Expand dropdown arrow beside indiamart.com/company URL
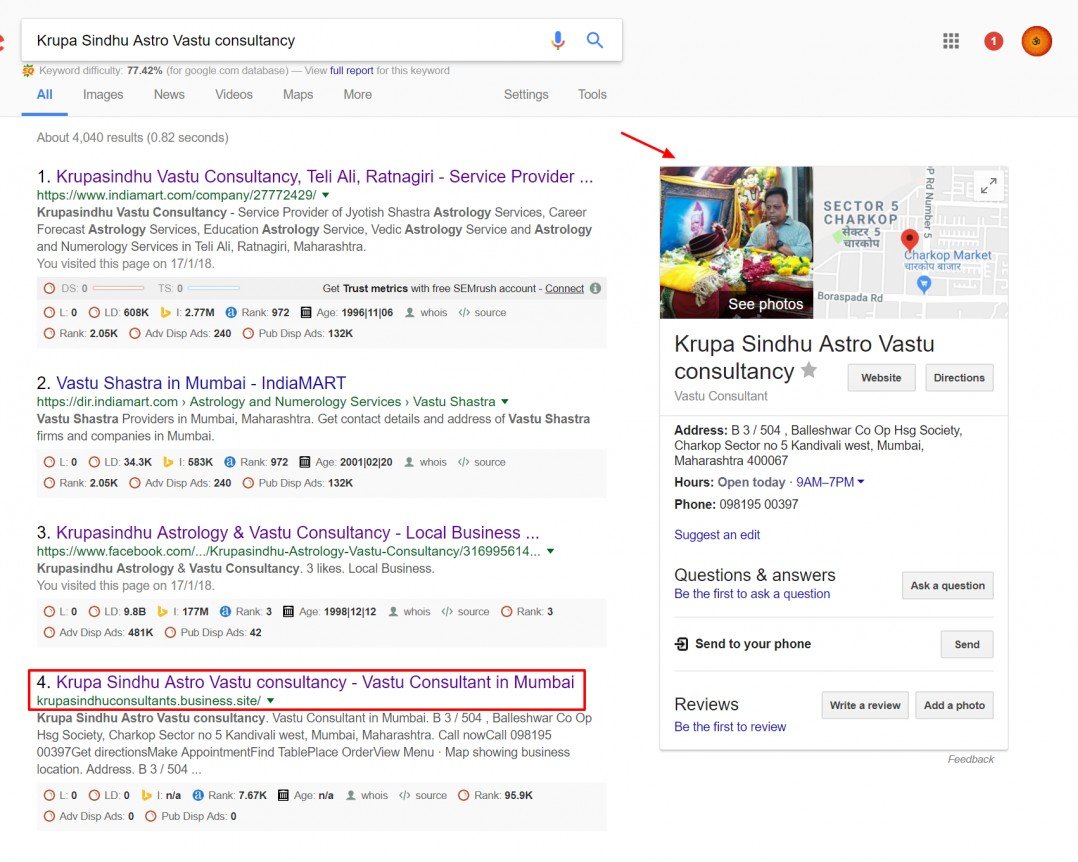The height and width of the screenshot is (862, 1078). 326,195
